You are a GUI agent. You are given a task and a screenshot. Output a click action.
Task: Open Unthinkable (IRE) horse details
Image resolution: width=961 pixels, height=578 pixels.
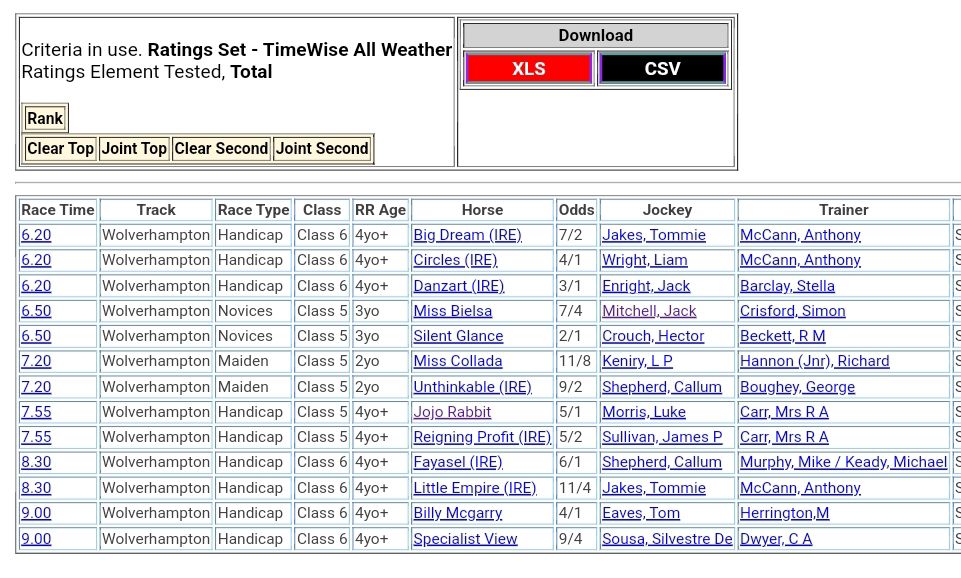coord(472,387)
